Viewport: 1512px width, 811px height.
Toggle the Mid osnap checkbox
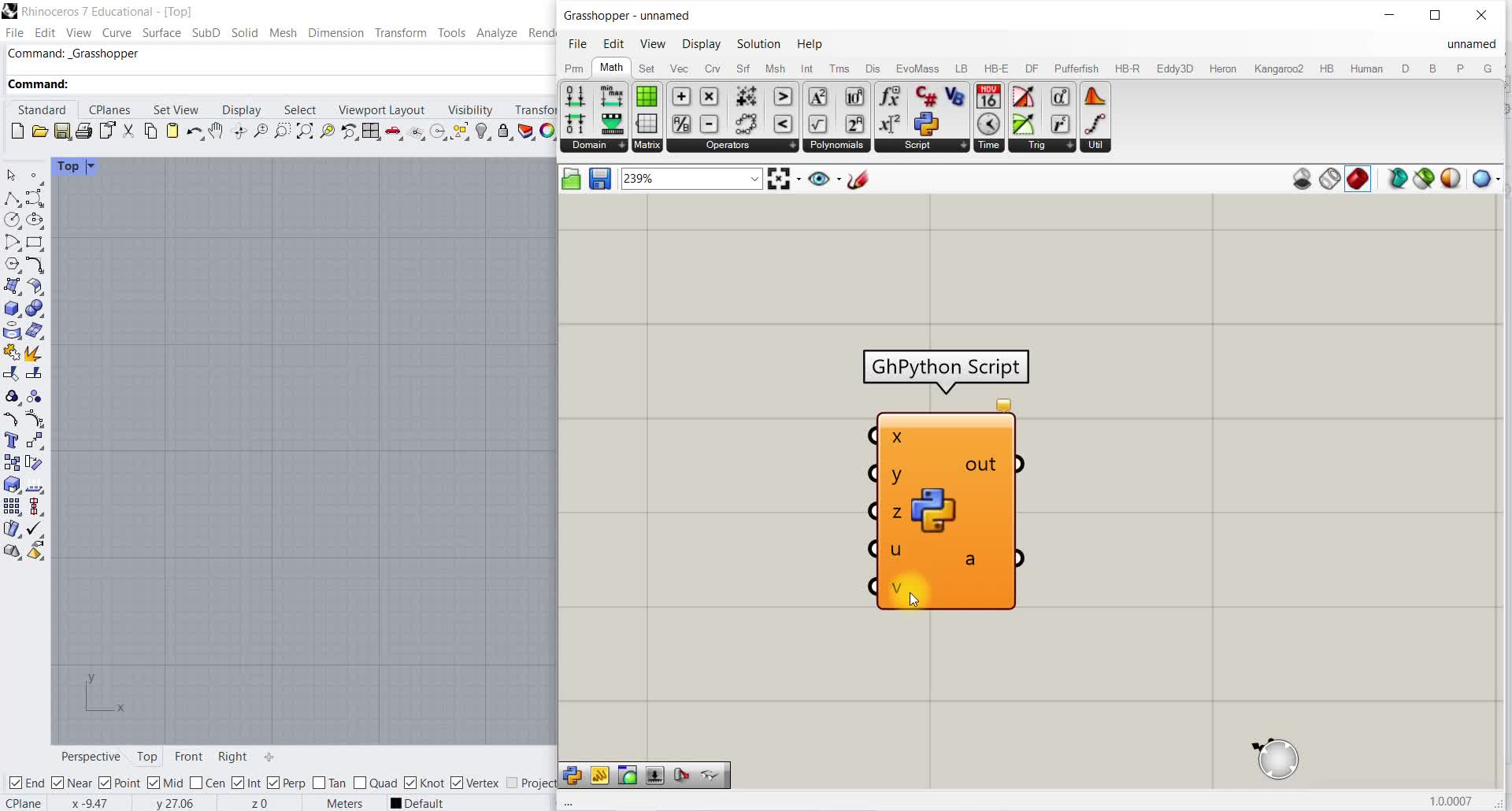(x=154, y=783)
